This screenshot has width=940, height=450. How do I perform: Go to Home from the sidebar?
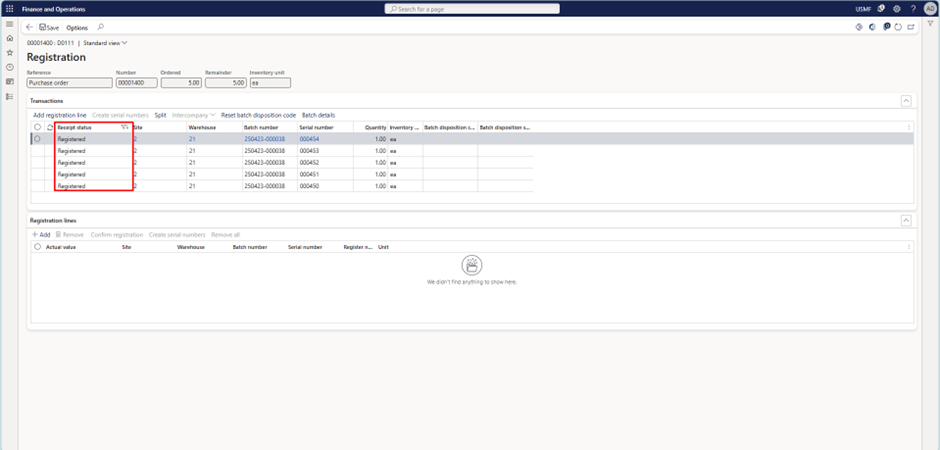(x=9, y=38)
